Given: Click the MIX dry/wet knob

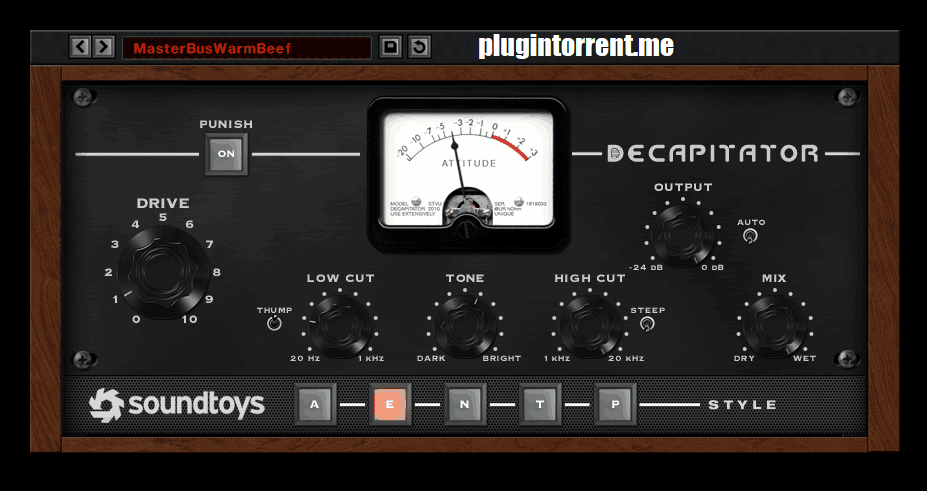Looking at the screenshot, I should point(774,326).
